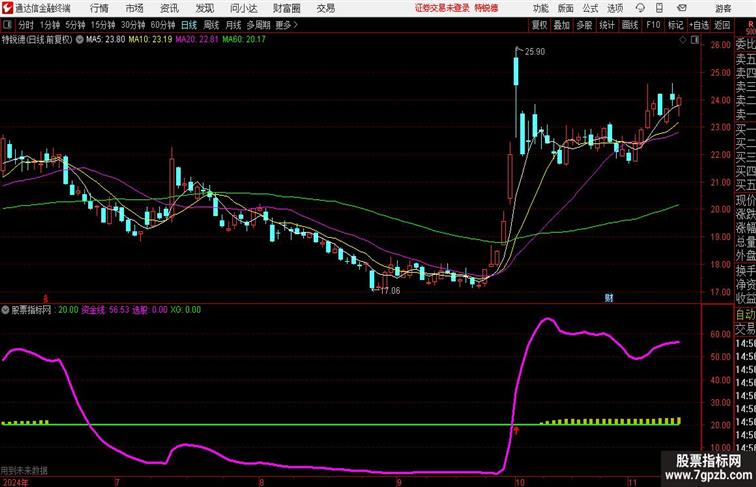Viewport: 756px width, 487px height.
Task: Open F10 company info
Action: coord(653,25)
